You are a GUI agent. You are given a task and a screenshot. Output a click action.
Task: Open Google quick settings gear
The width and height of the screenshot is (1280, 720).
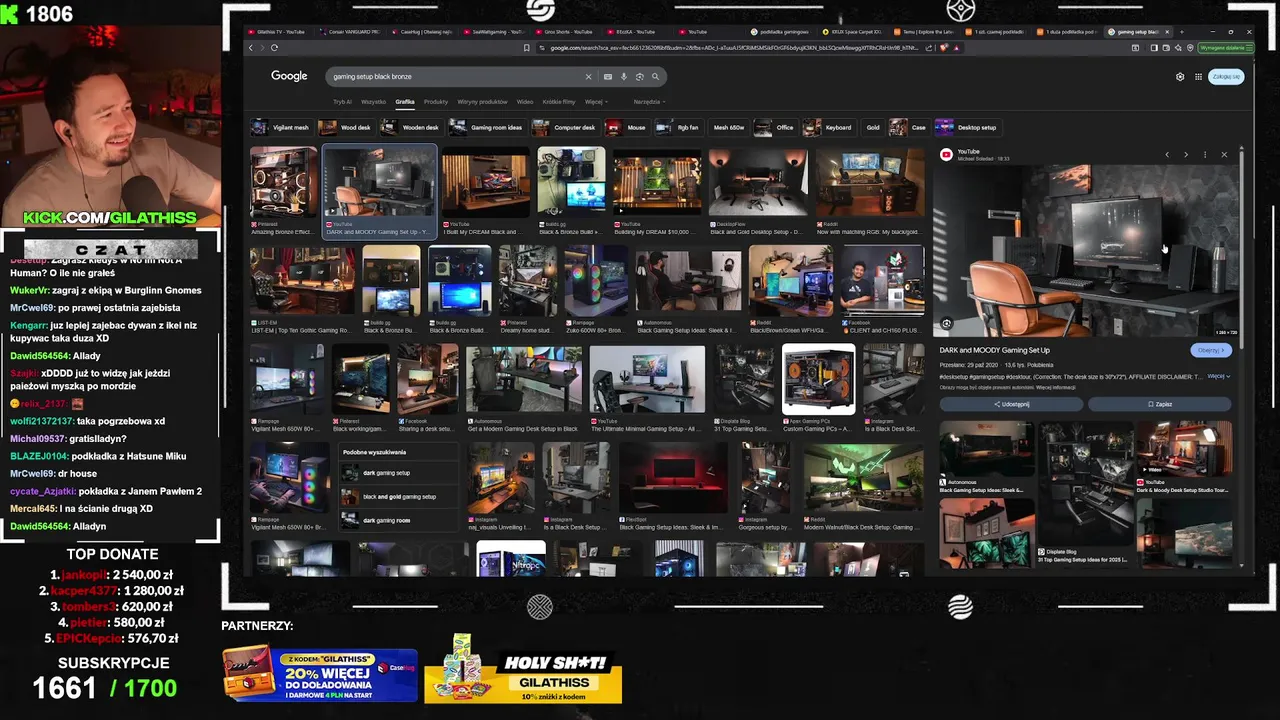point(1180,76)
